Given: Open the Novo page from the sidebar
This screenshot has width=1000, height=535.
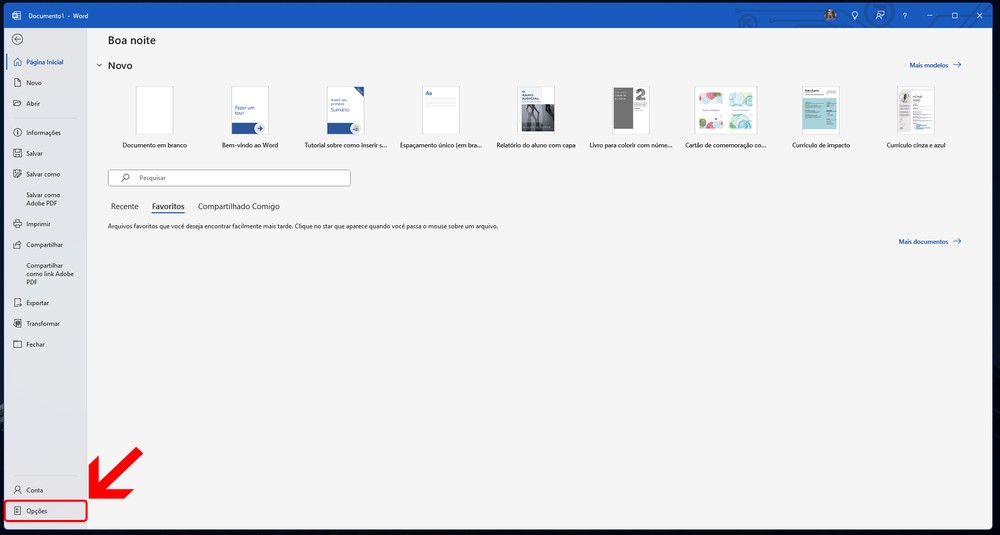Looking at the screenshot, I should [34, 83].
